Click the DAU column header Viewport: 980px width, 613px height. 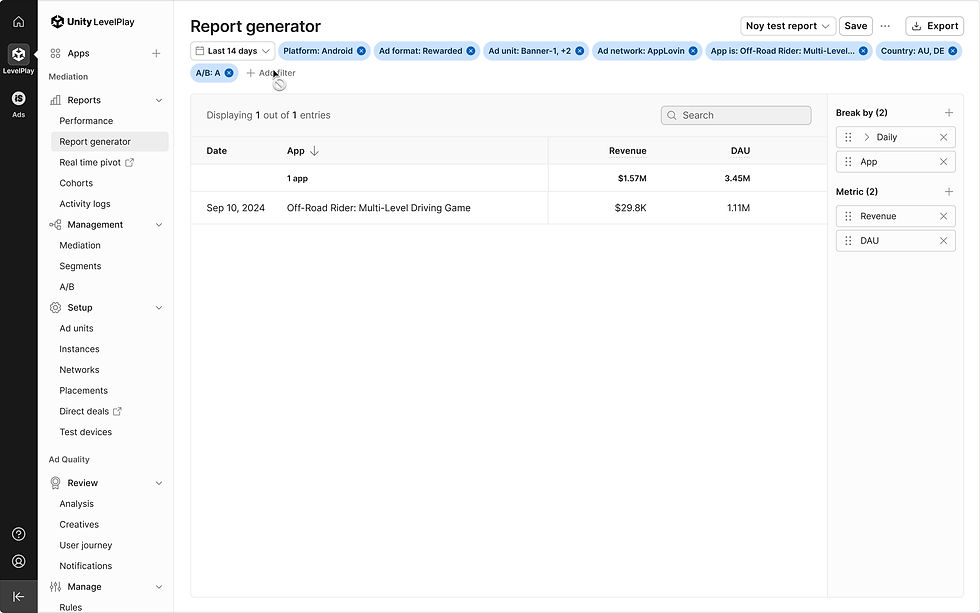pyautogui.click(x=741, y=151)
